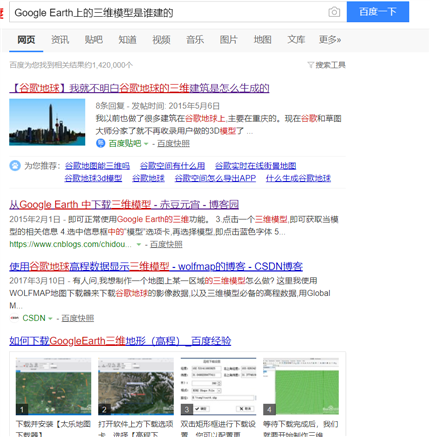Open the 贴吧 tab
Image resolution: width=430 pixels, height=437 pixels.
[94, 40]
